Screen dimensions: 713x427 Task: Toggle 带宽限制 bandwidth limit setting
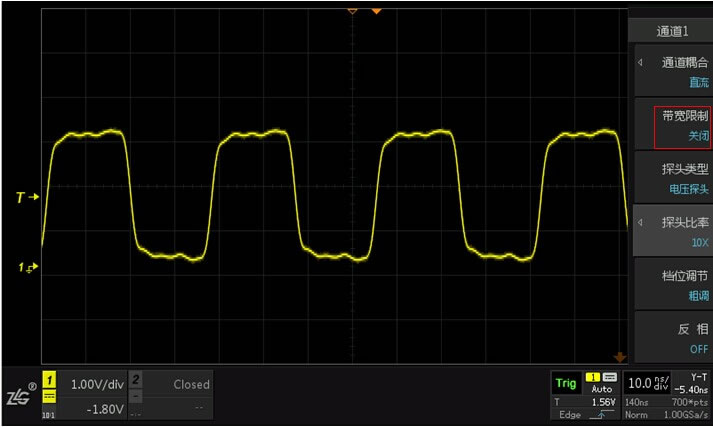tap(683, 125)
